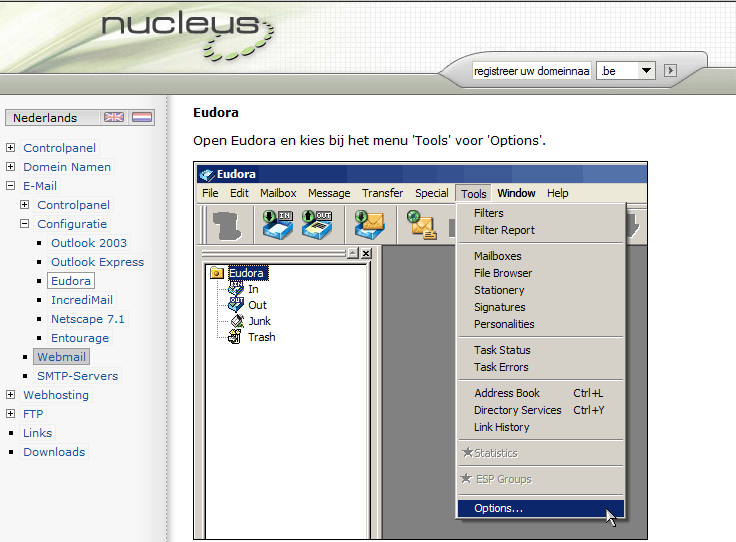Open the File menu in Eudora

point(210,193)
